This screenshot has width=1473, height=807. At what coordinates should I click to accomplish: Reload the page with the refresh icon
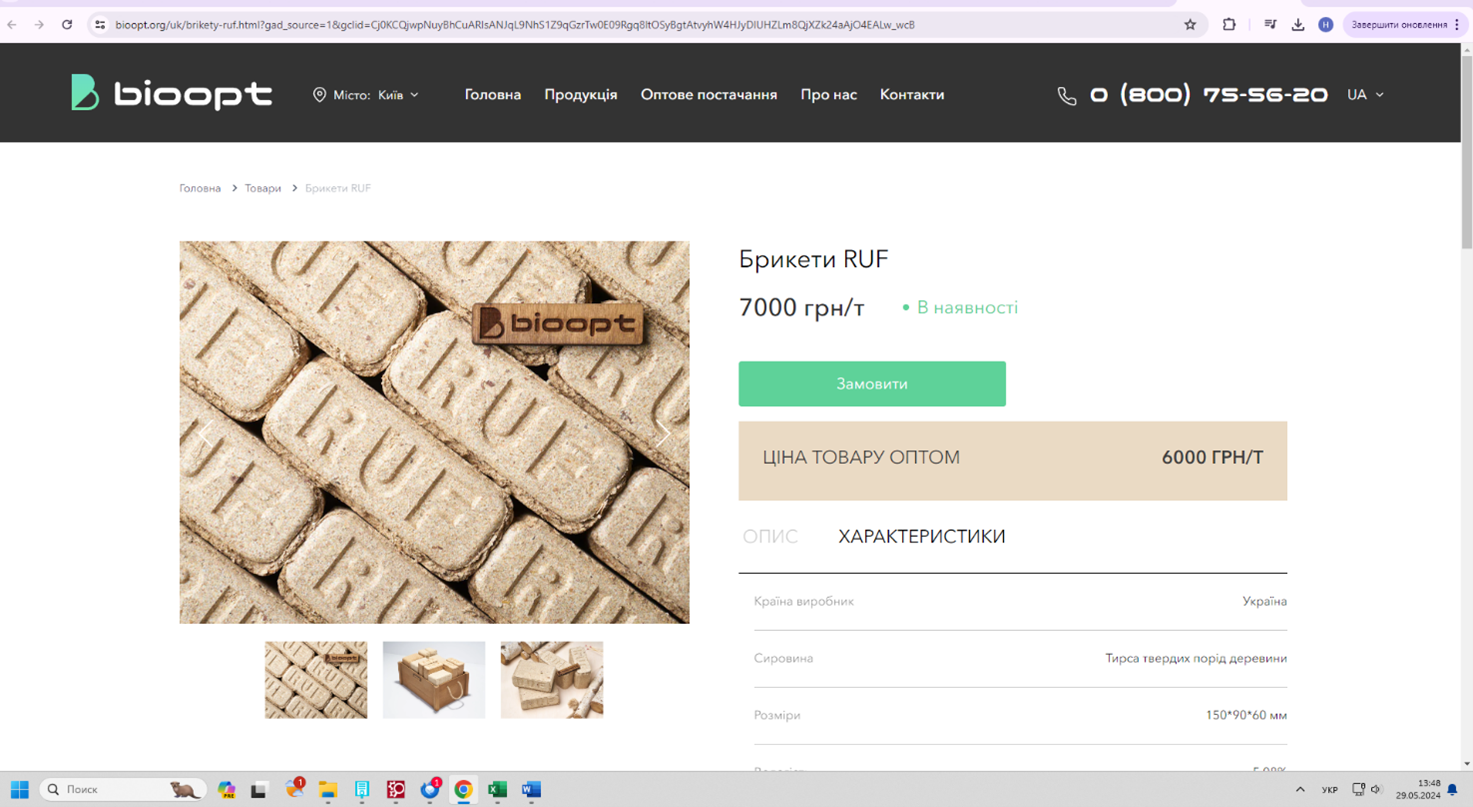(67, 25)
